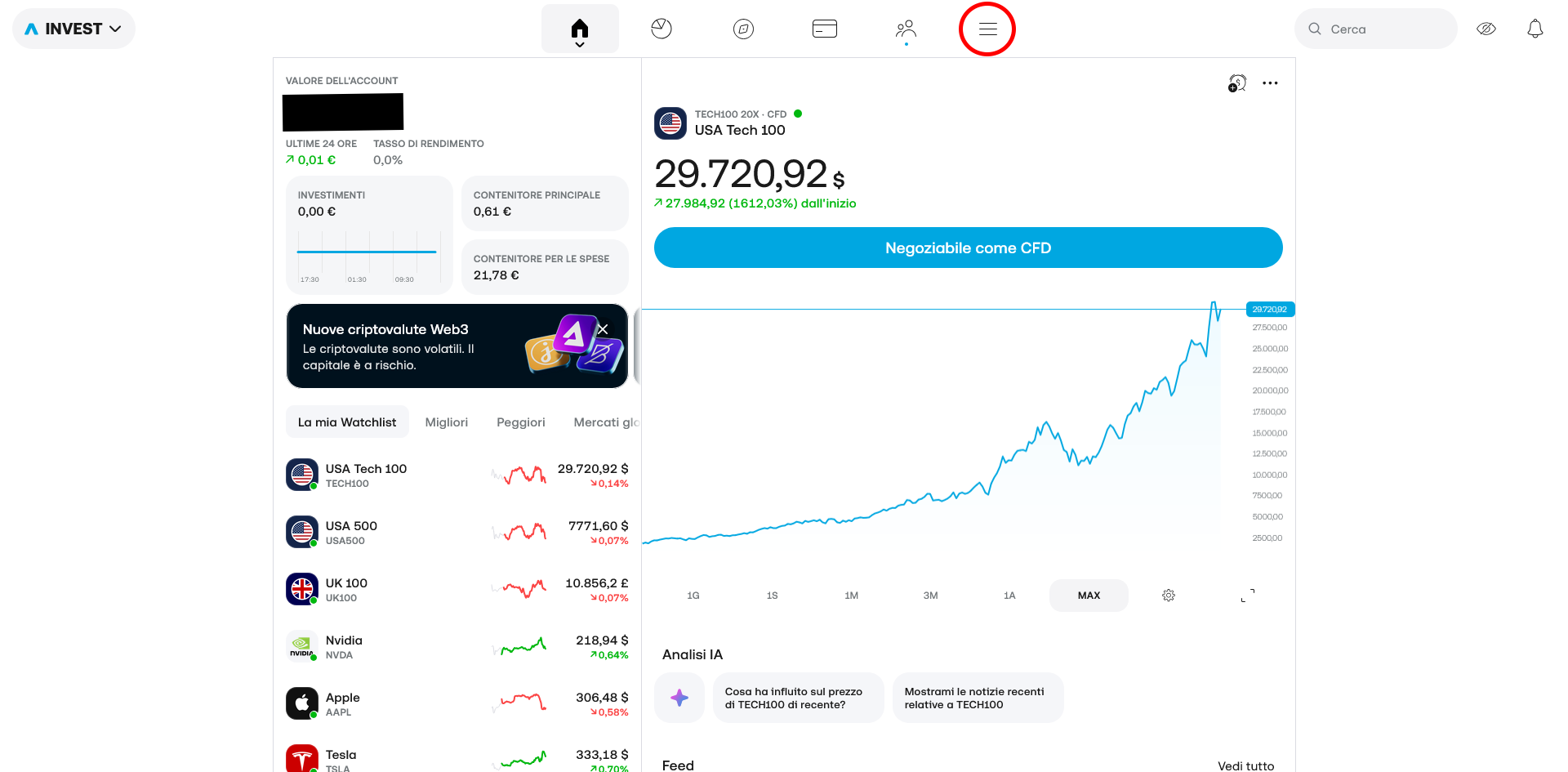This screenshot has width=1568, height=772.
Task: Click the Cerca search field
Action: click(1376, 29)
